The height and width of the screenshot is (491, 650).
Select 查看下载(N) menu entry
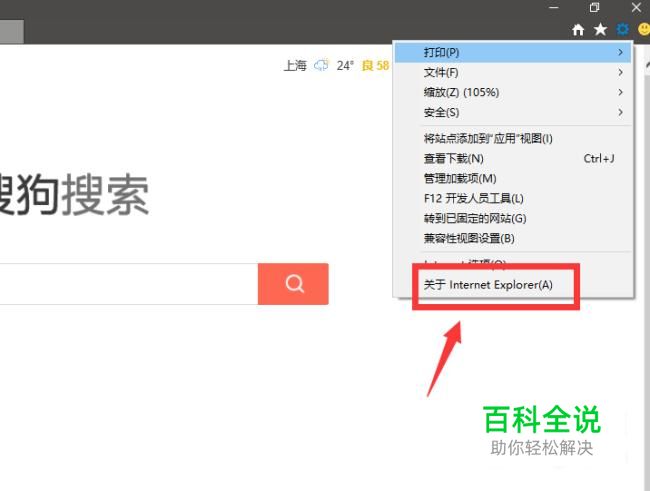[x=513, y=158]
